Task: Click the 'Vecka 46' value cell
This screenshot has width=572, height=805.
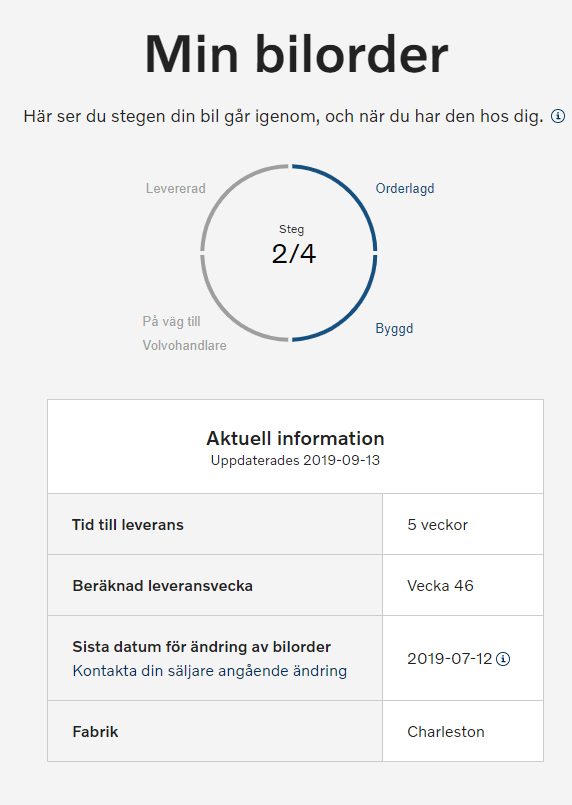Action: pyautogui.click(x=463, y=585)
